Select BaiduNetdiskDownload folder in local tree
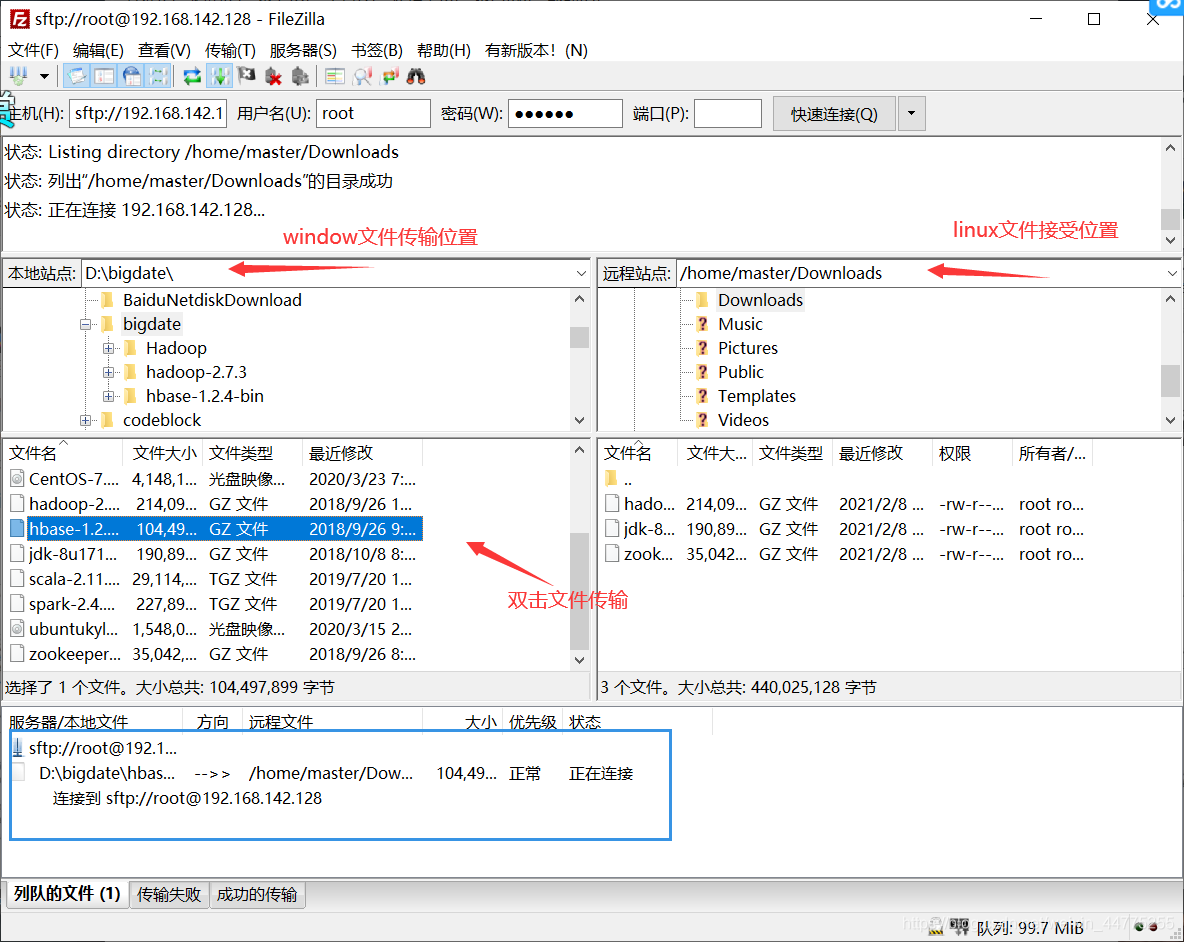 tap(212, 300)
